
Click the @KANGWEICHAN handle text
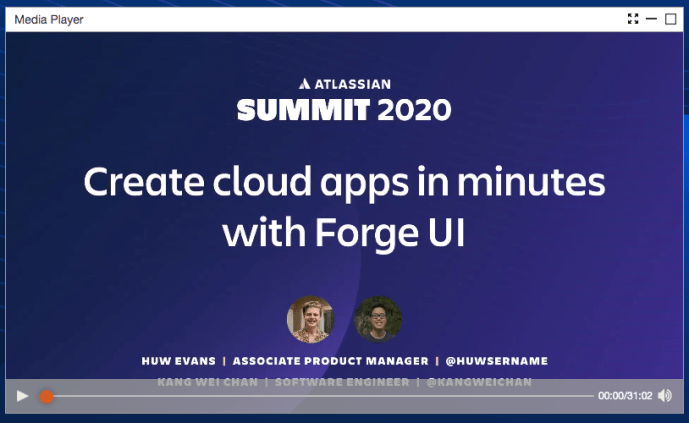coord(479,382)
